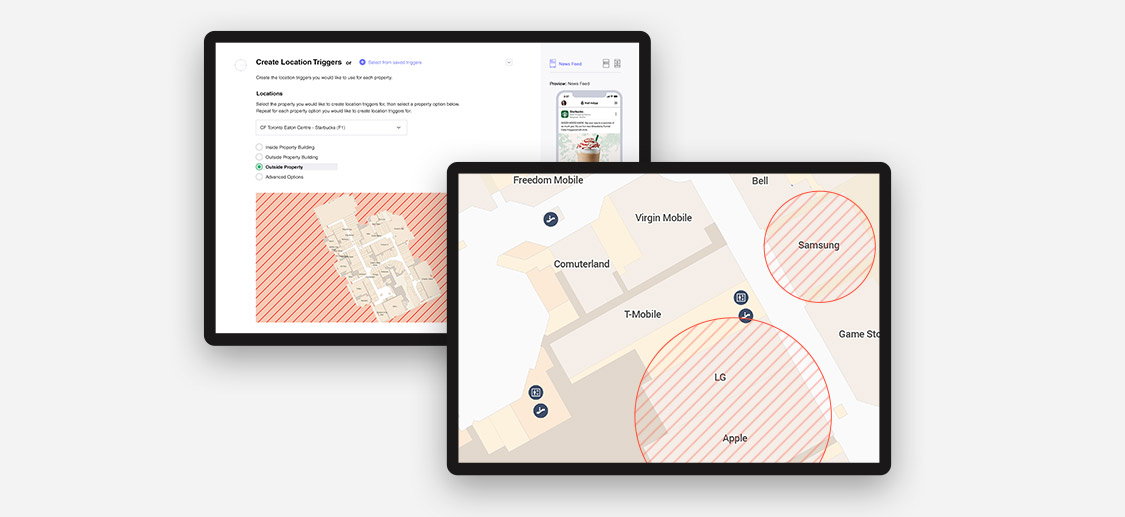Open the CF Toronto Eaton Centre property dropdown

331,128
